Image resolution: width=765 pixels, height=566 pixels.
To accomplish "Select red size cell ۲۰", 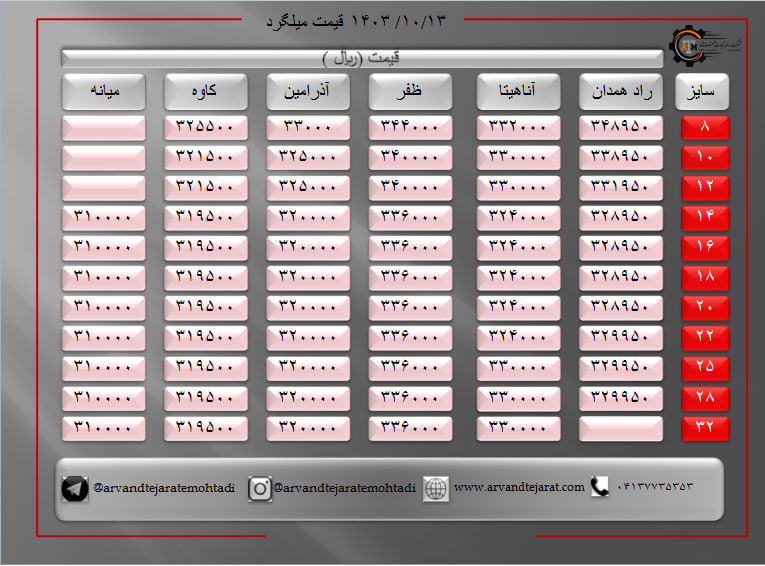I will click(x=705, y=308).
